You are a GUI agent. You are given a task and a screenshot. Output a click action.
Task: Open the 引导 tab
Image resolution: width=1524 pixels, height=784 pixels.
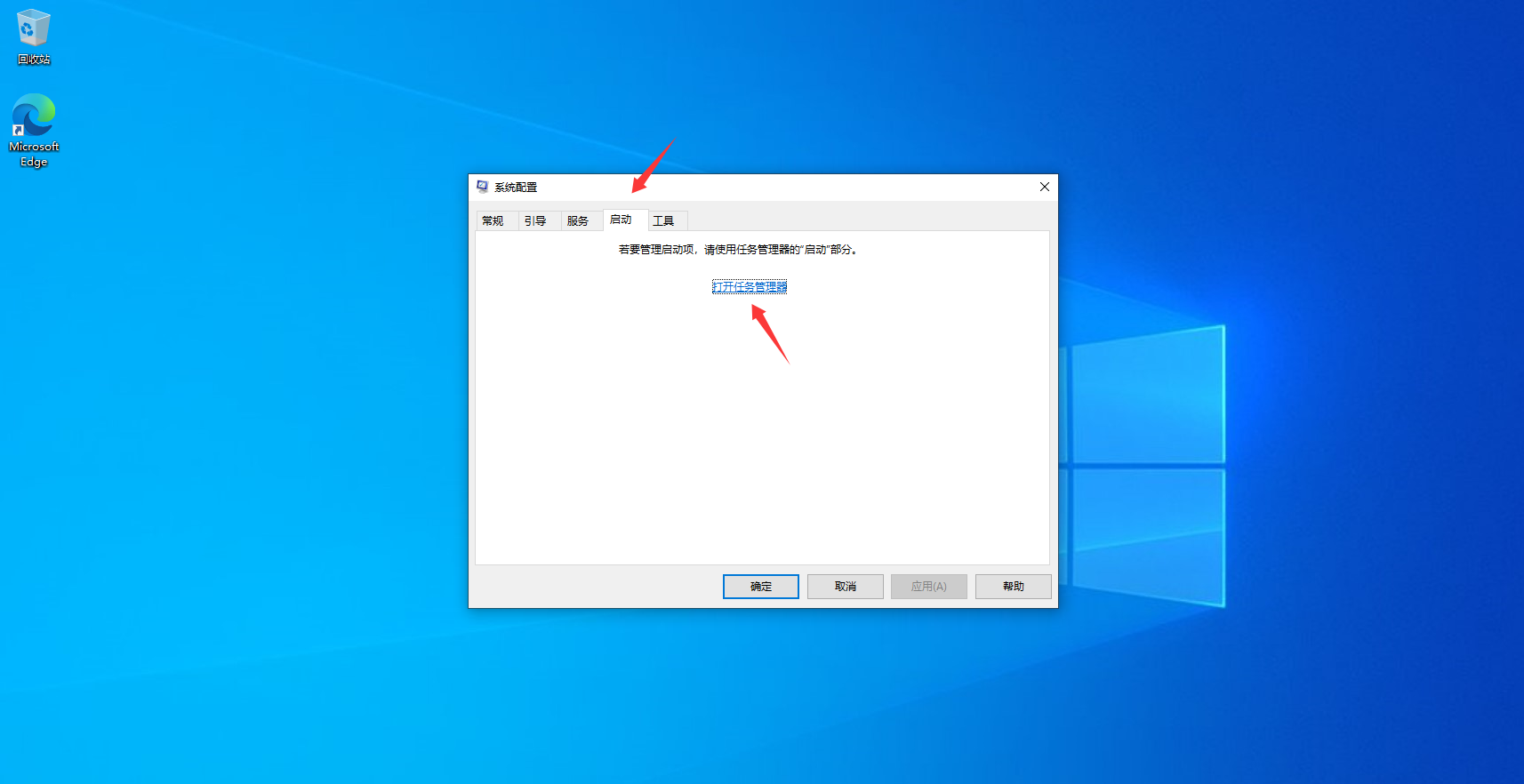(535, 221)
